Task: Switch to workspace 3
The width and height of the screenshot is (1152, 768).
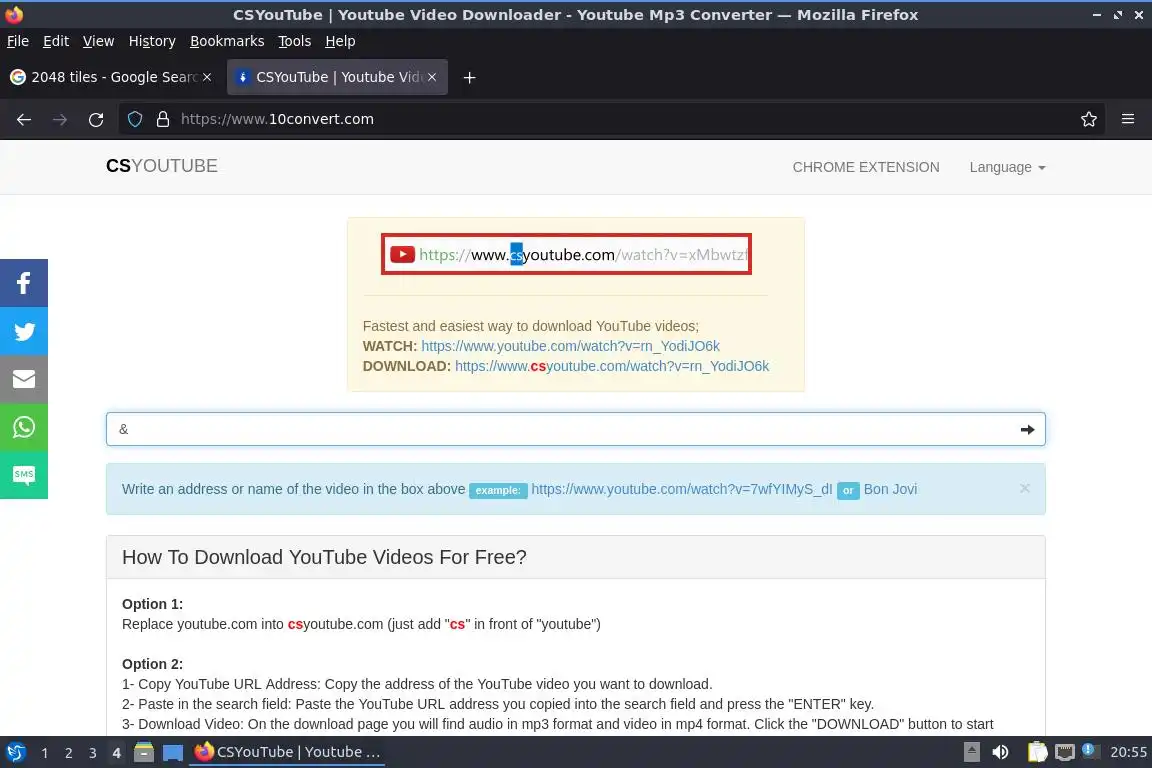Action: (93, 753)
